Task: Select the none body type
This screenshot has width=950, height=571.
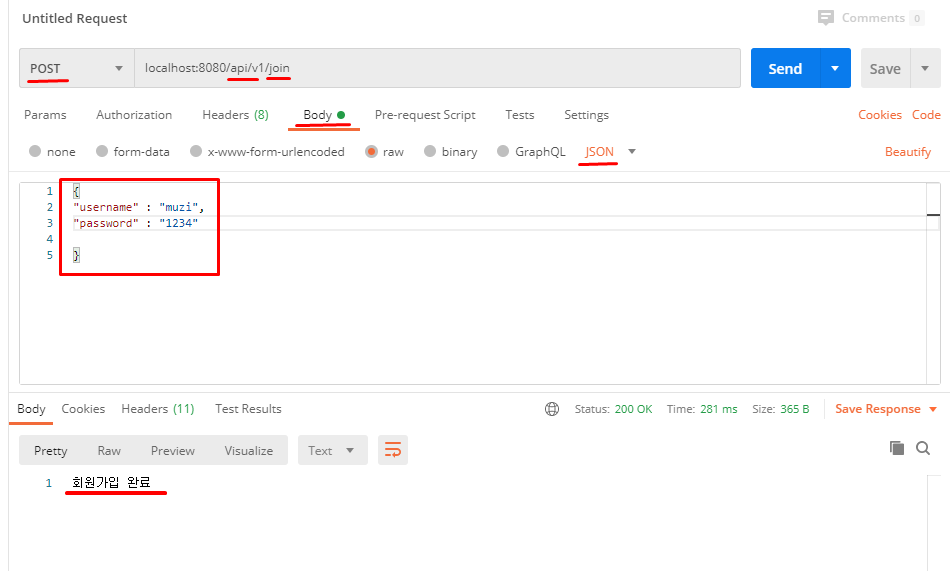Action: pyautogui.click(x=35, y=151)
